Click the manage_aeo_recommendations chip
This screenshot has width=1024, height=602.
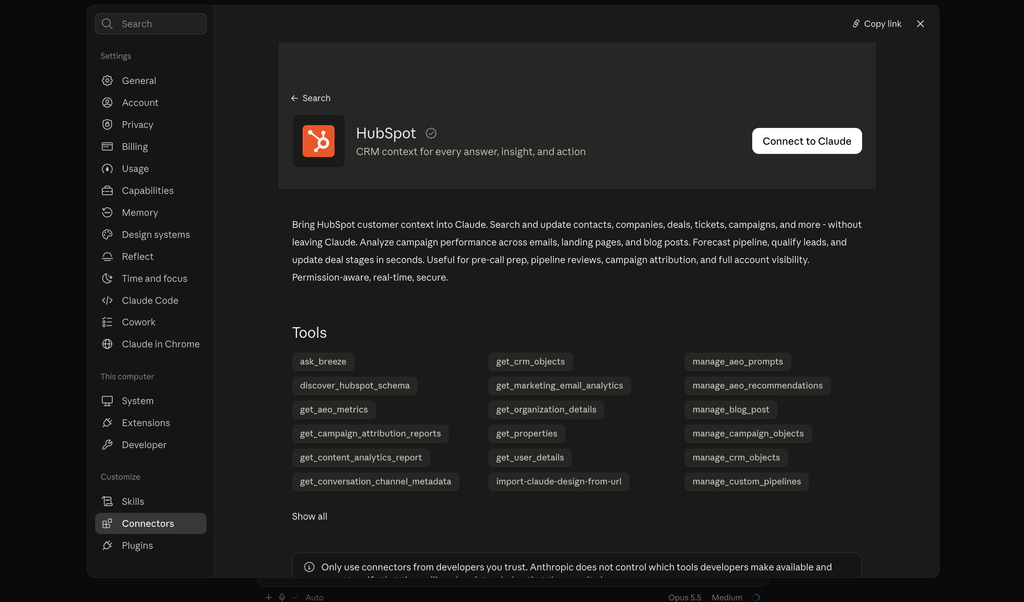(x=758, y=386)
